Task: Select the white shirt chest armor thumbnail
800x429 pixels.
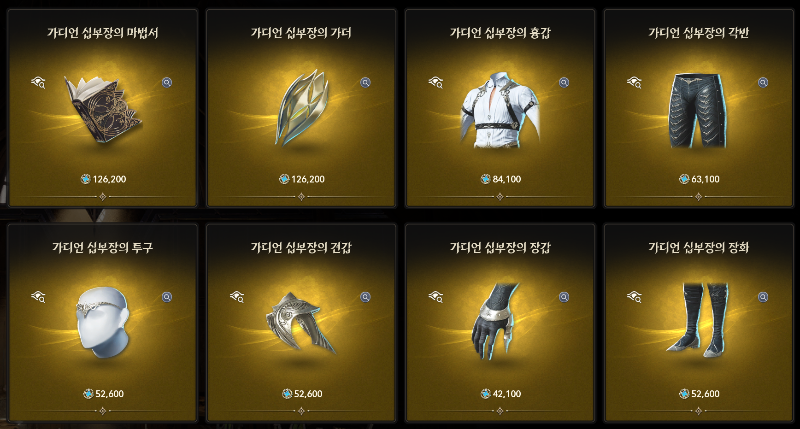Action: [500, 110]
